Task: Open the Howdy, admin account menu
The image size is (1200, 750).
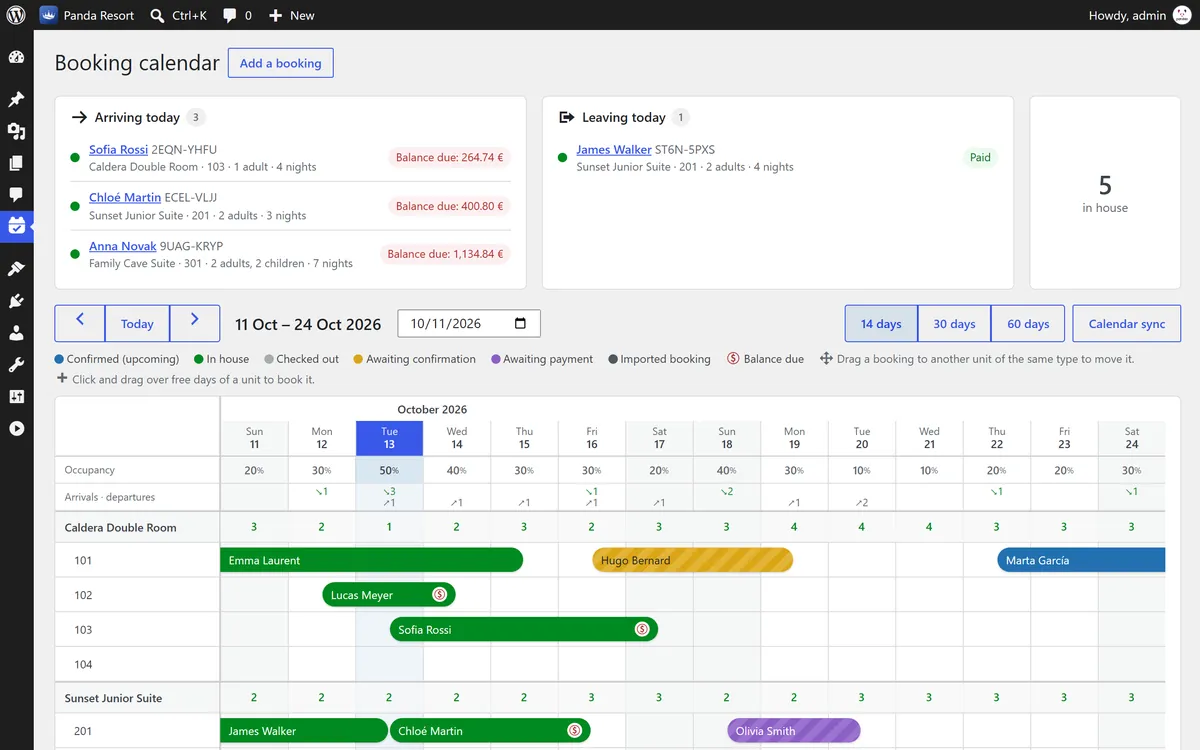Action: point(1140,15)
